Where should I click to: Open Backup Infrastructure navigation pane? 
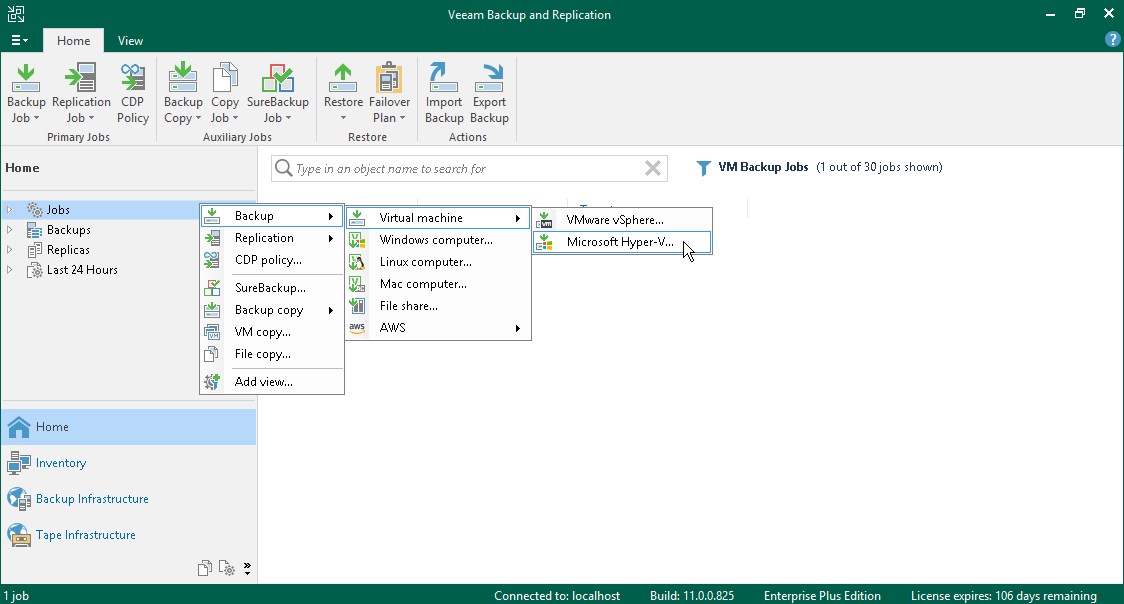tap(92, 499)
